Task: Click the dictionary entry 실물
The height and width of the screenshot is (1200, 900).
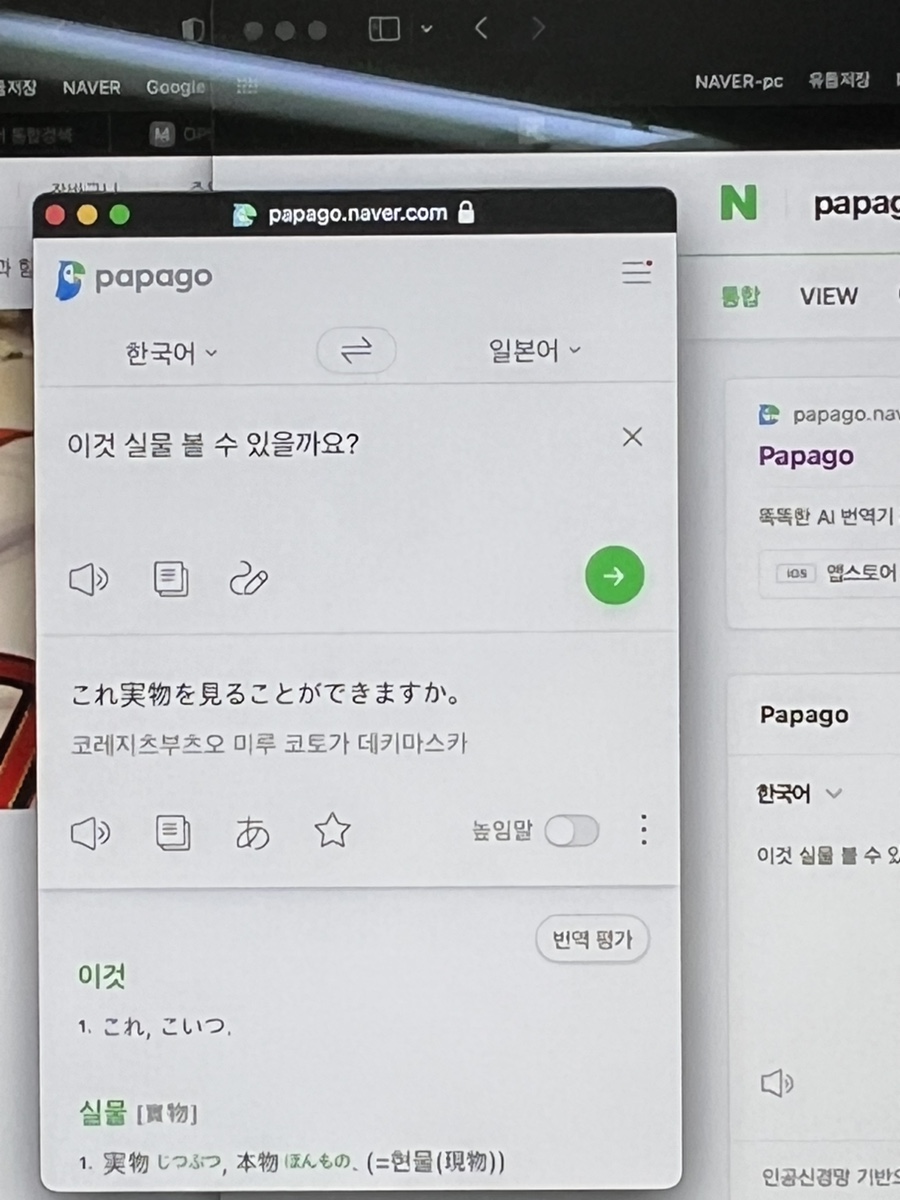Action: [x=103, y=1111]
